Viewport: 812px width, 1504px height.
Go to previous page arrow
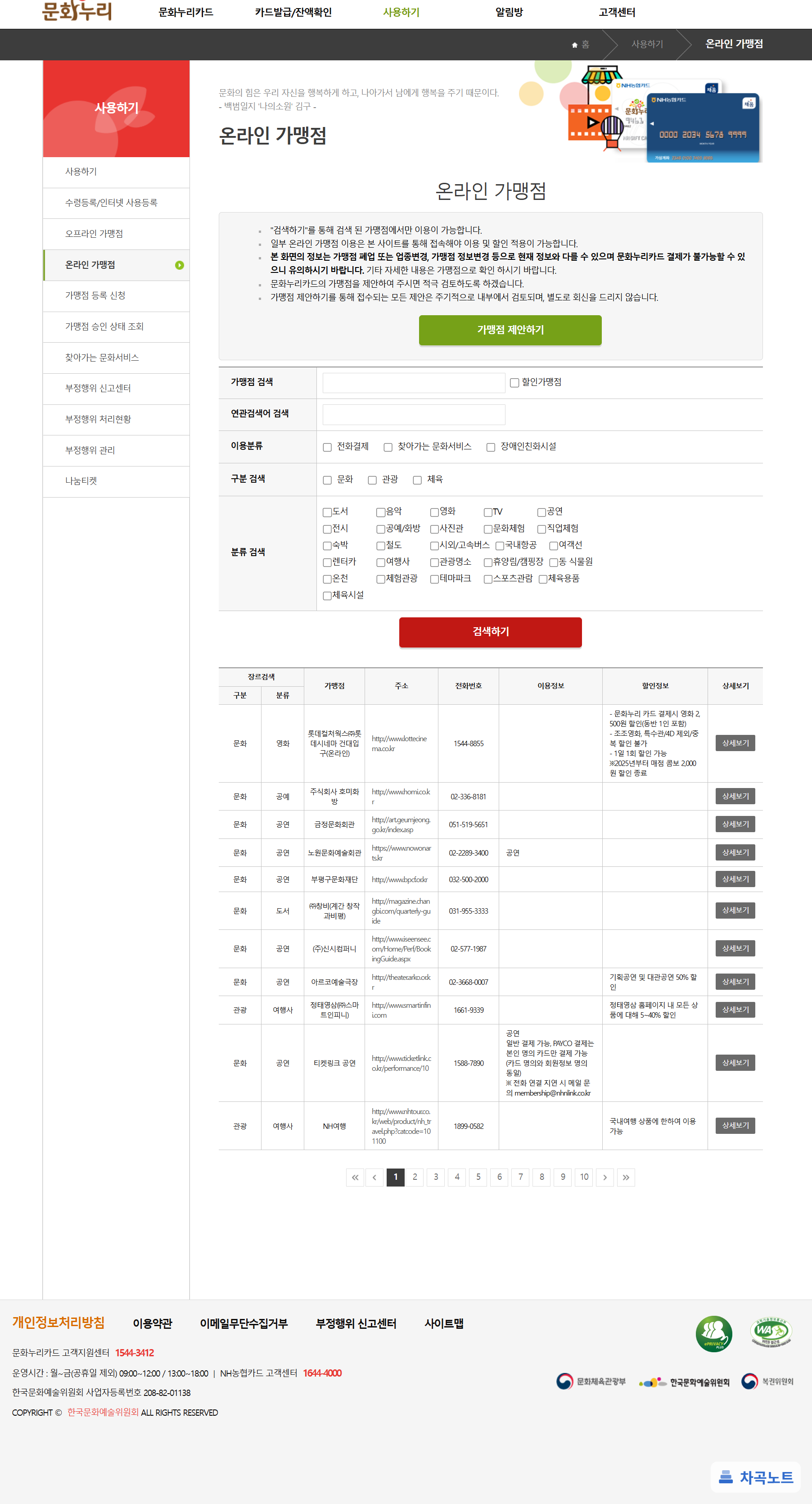tap(375, 1177)
